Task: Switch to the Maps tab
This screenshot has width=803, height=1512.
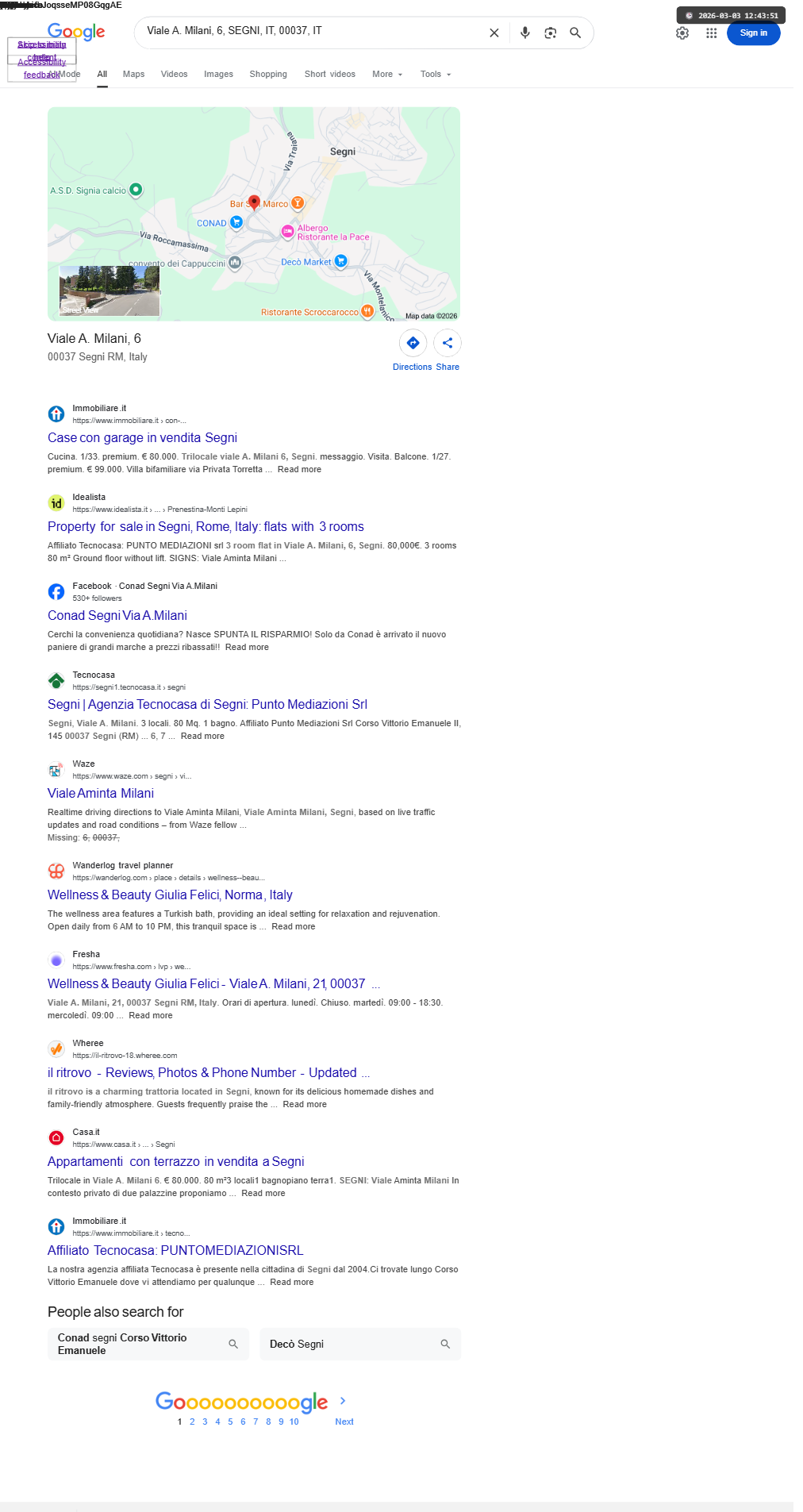Action: pyautogui.click(x=133, y=74)
